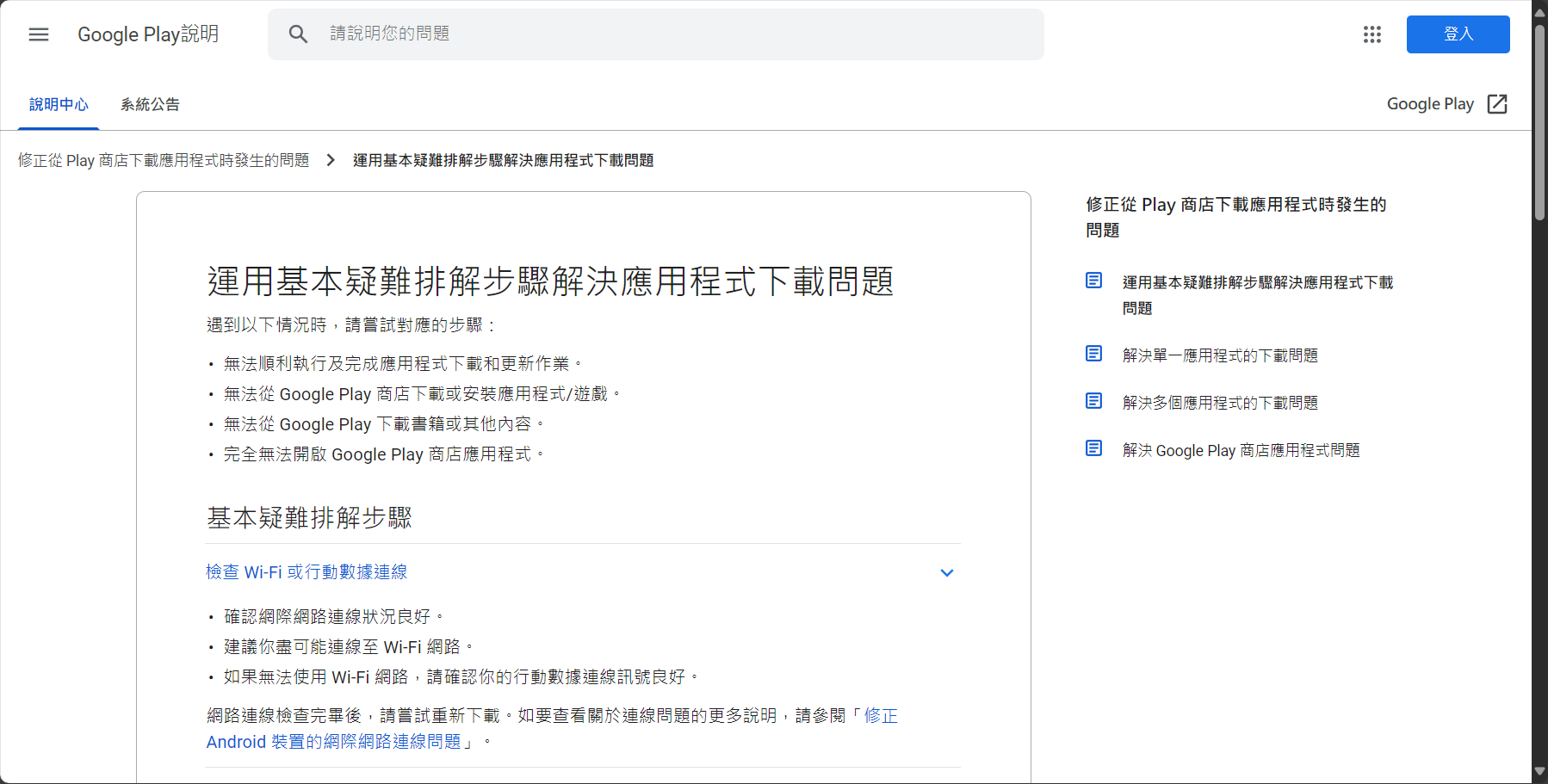Click the intro text 遇到以下情況時，請嘗試對應的步驟
The image size is (1548, 784).
pyautogui.click(x=351, y=325)
